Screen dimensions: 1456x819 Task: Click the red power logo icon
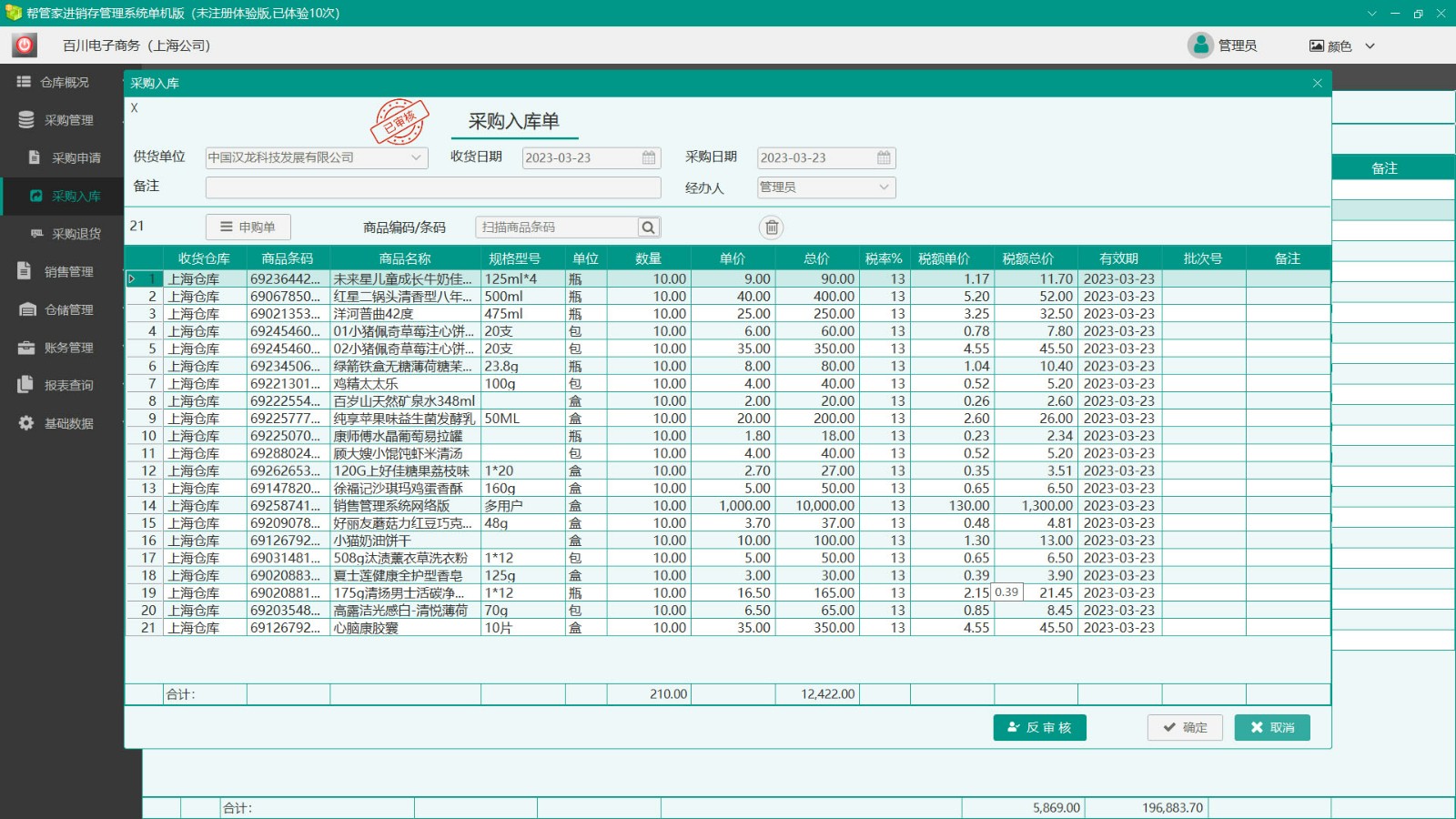[x=25, y=45]
